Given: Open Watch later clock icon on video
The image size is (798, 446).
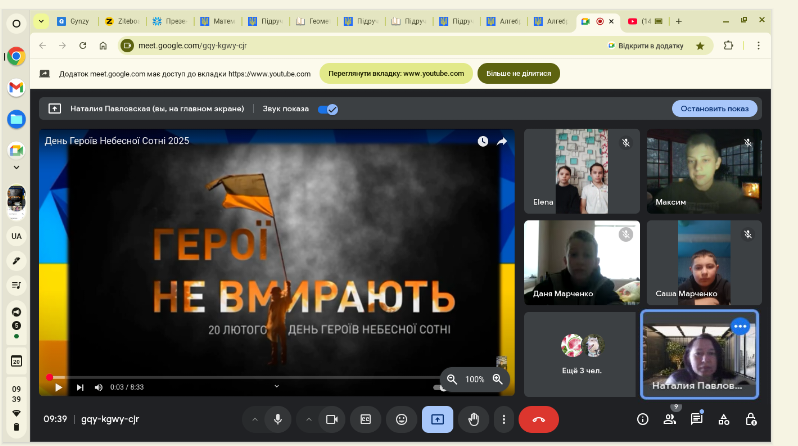Looking at the screenshot, I should [482, 142].
